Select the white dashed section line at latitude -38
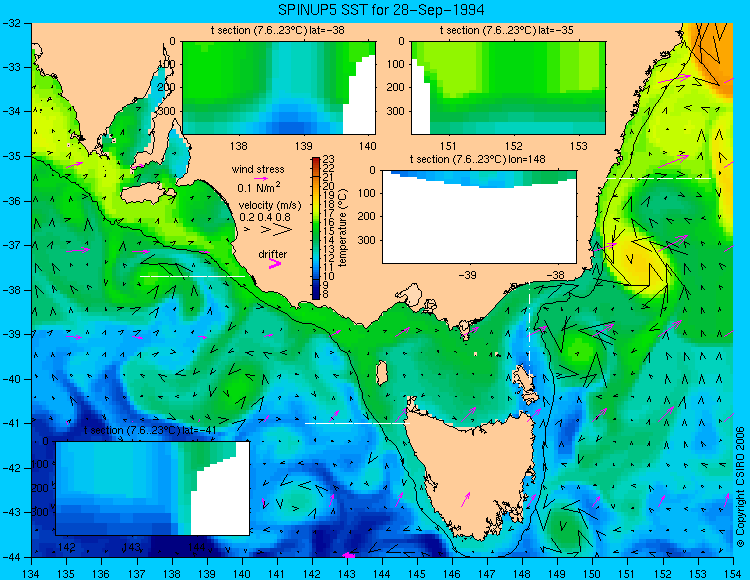This screenshot has width=750, height=580. pos(192,276)
